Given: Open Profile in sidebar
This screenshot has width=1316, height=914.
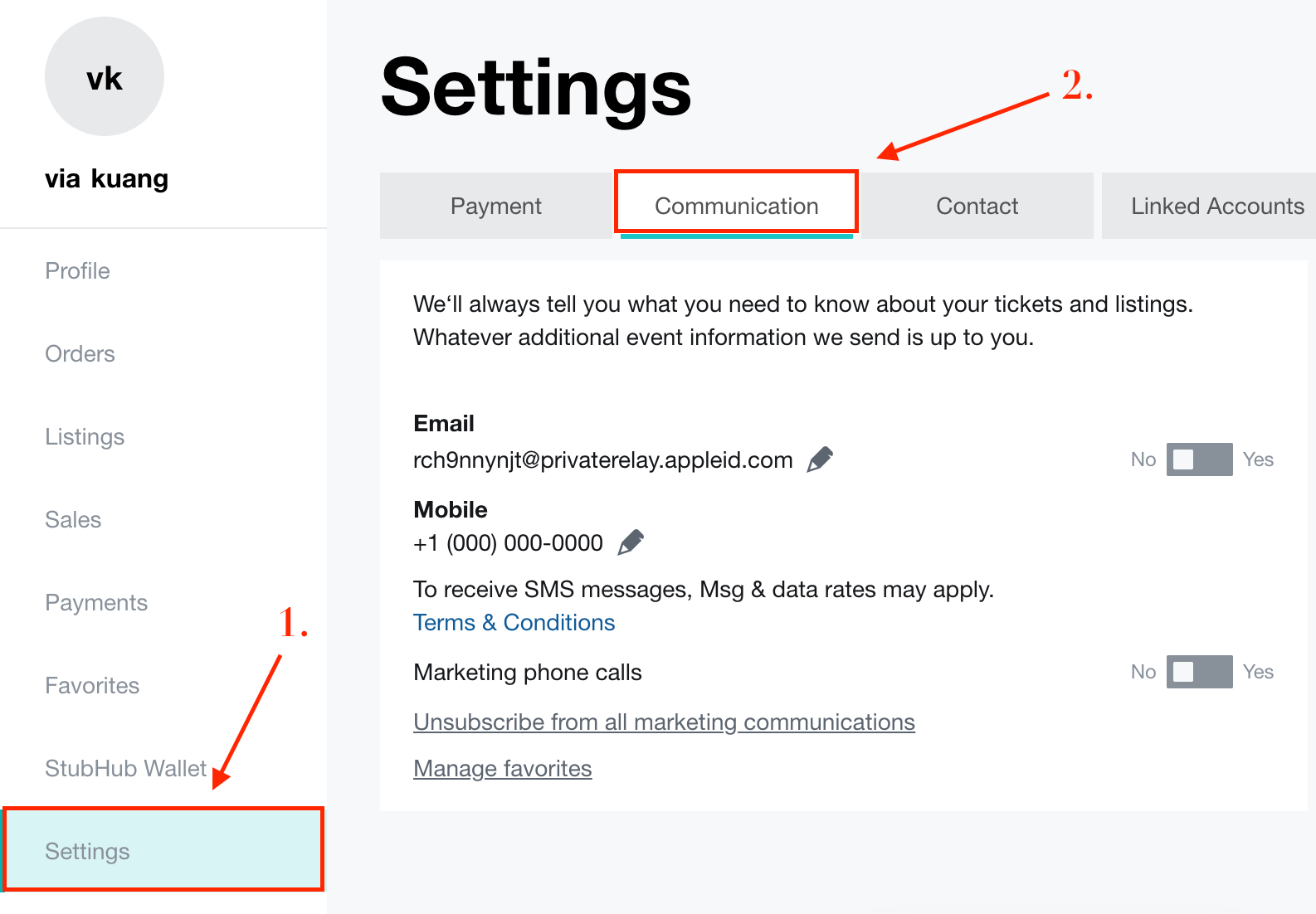Looking at the screenshot, I should point(78,271).
